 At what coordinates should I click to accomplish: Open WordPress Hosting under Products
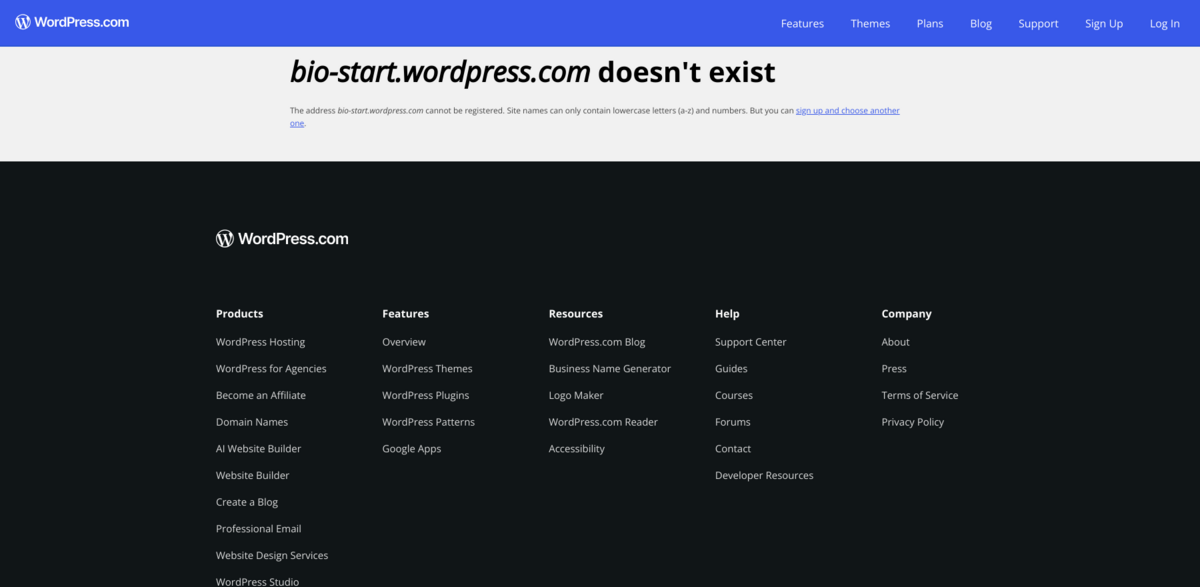click(260, 341)
